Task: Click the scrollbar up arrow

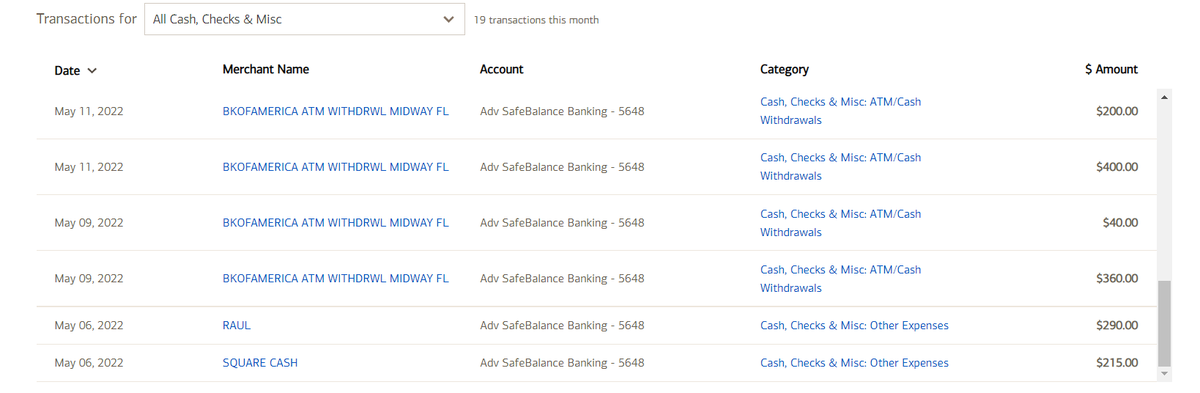Action: click(1163, 97)
